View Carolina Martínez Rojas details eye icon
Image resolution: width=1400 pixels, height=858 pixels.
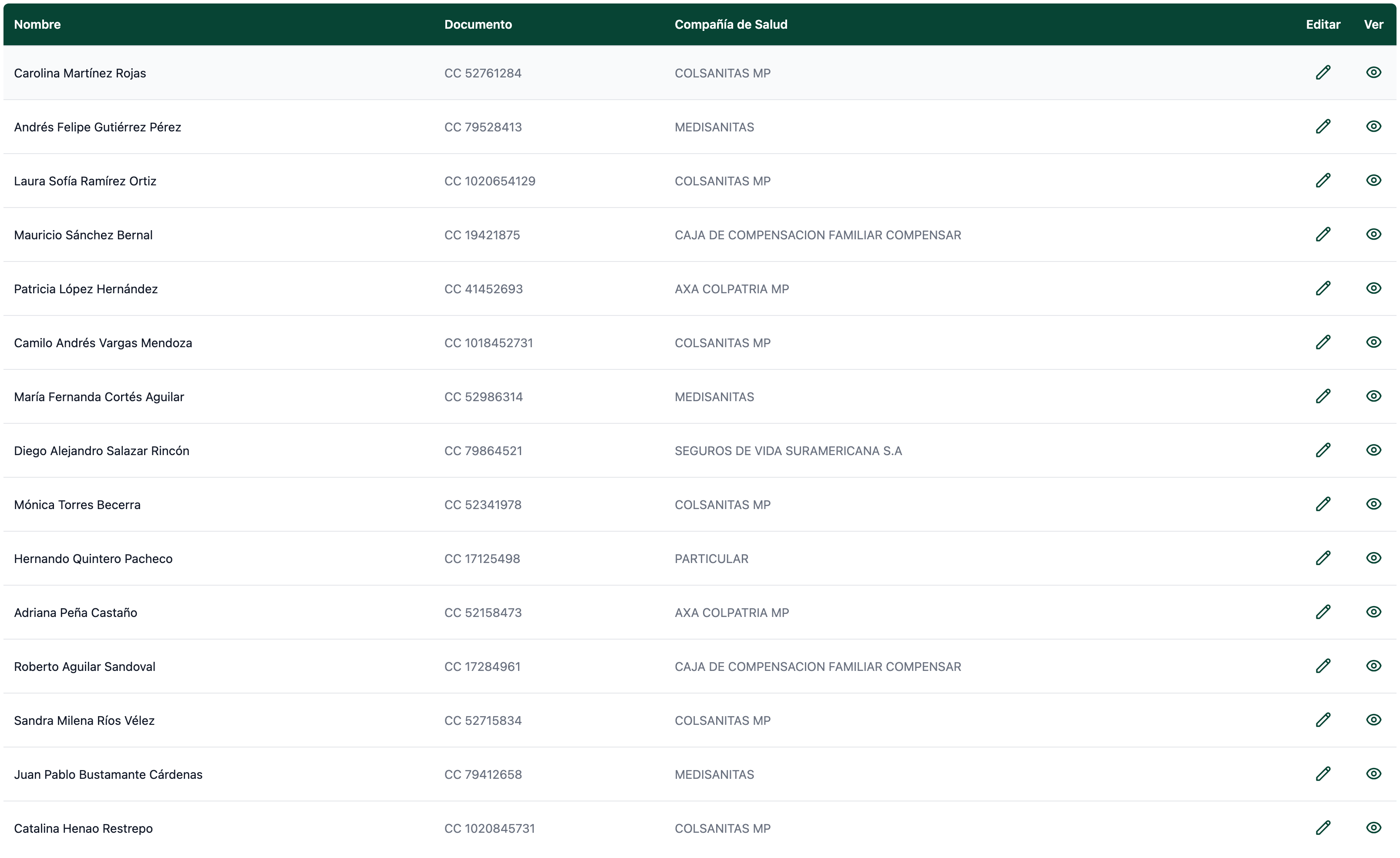tap(1373, 73)
